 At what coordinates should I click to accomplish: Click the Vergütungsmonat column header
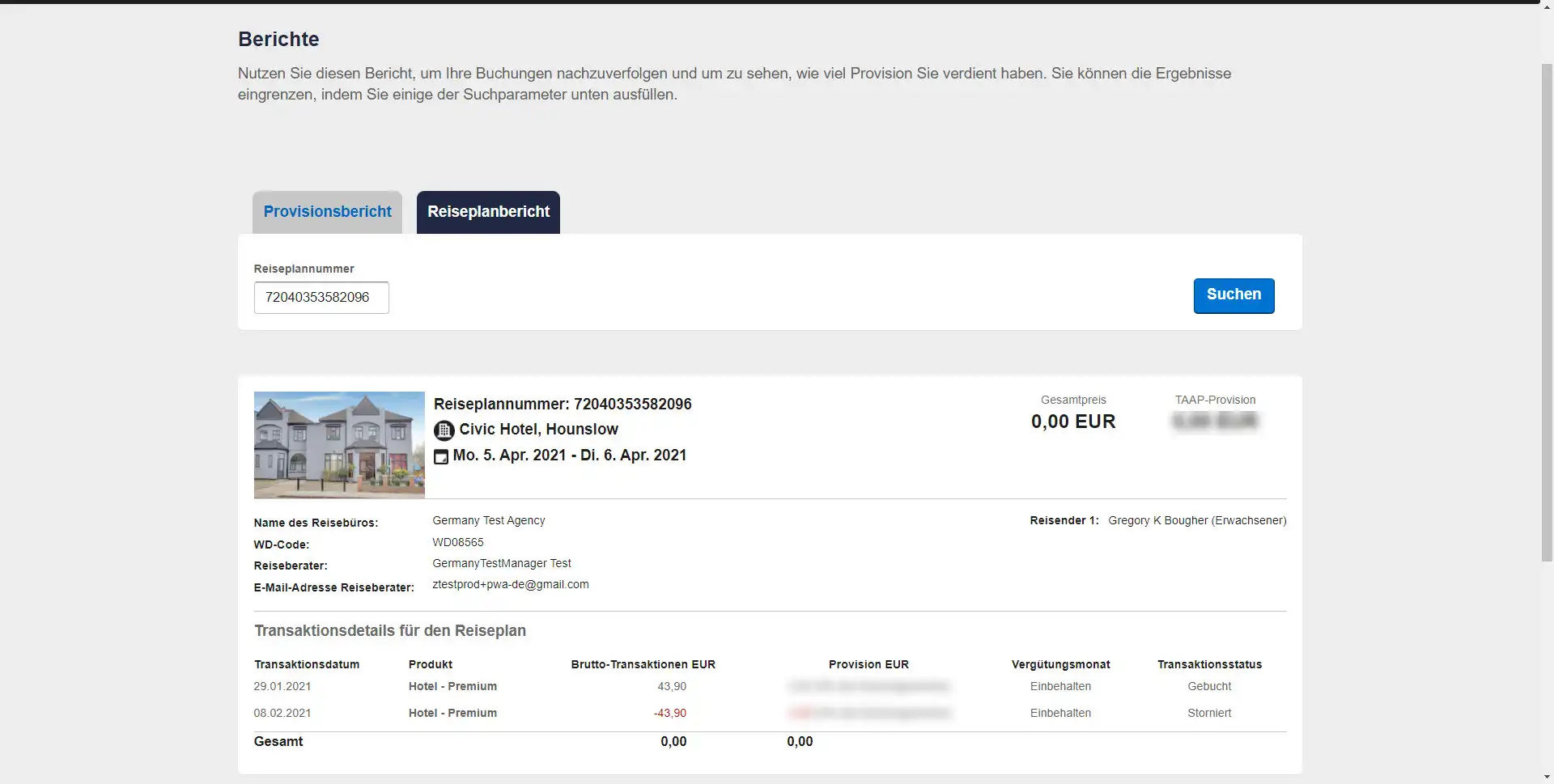tap(1060, 664)
